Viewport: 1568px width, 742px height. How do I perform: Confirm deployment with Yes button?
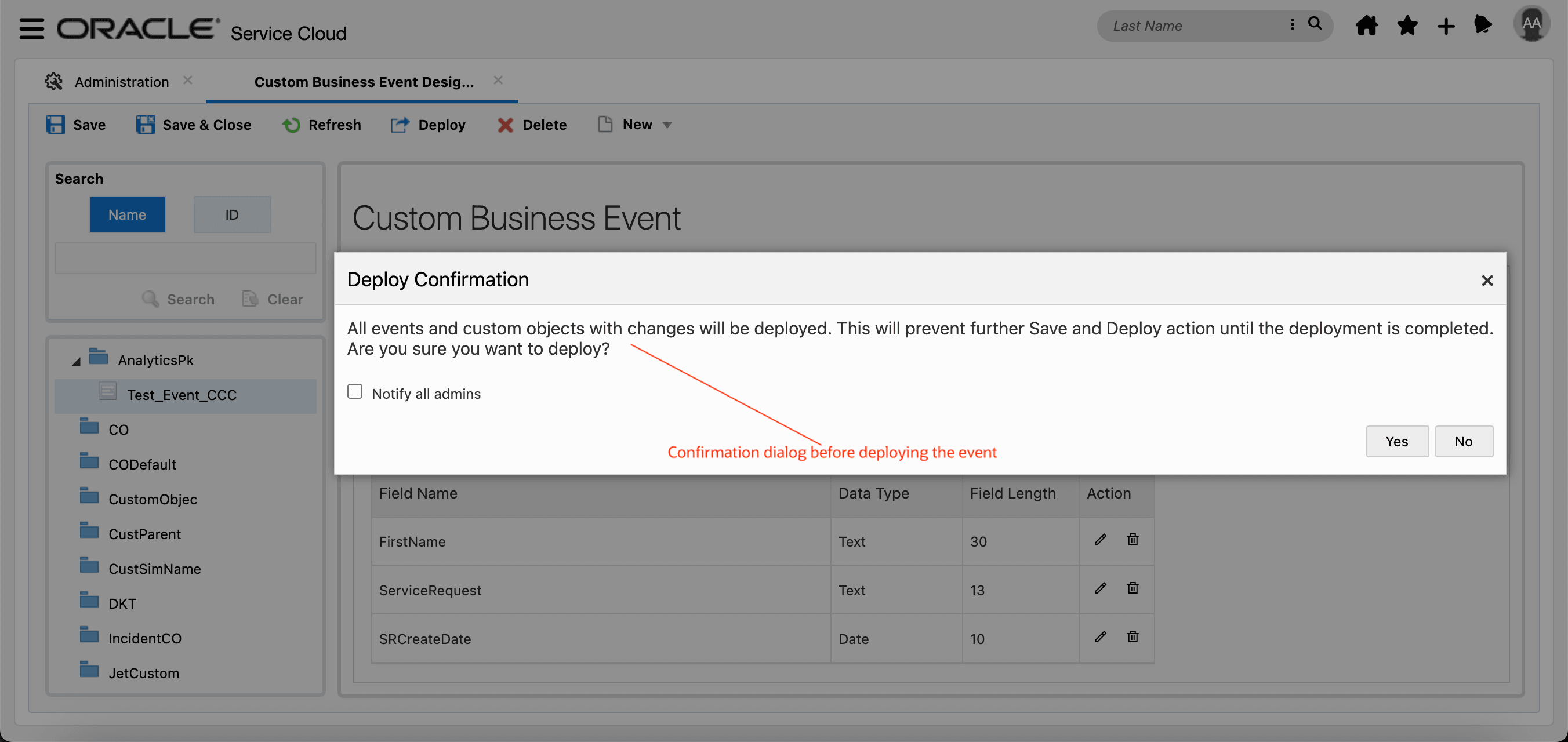coord(1396,441)
